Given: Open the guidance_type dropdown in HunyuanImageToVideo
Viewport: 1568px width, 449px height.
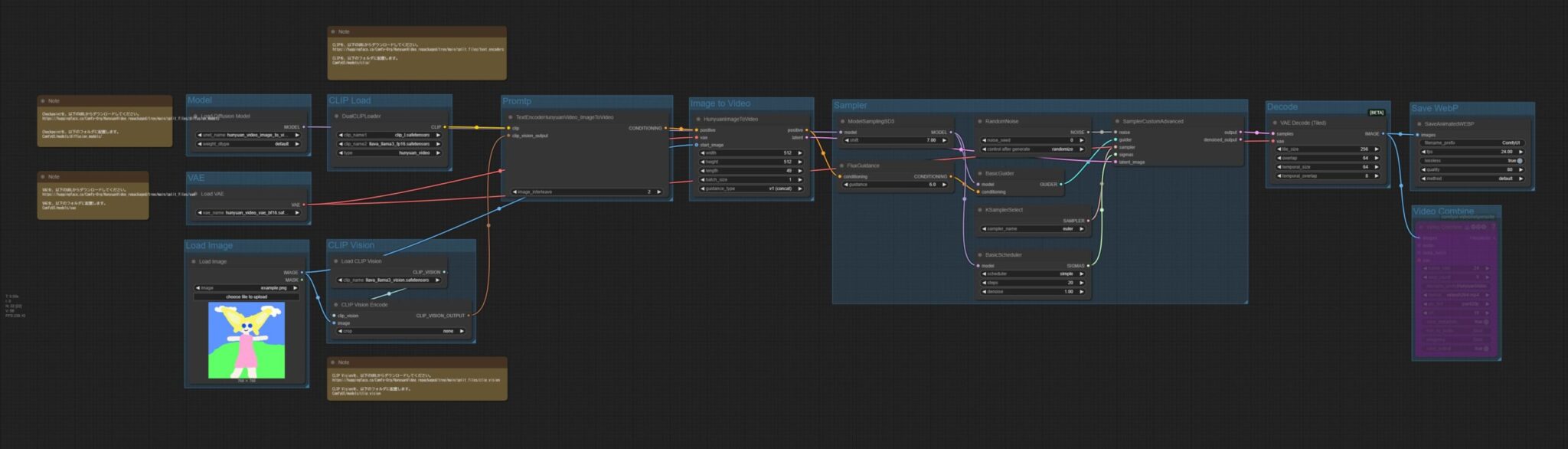Looking at the screenshot, I should click(750, 188).
